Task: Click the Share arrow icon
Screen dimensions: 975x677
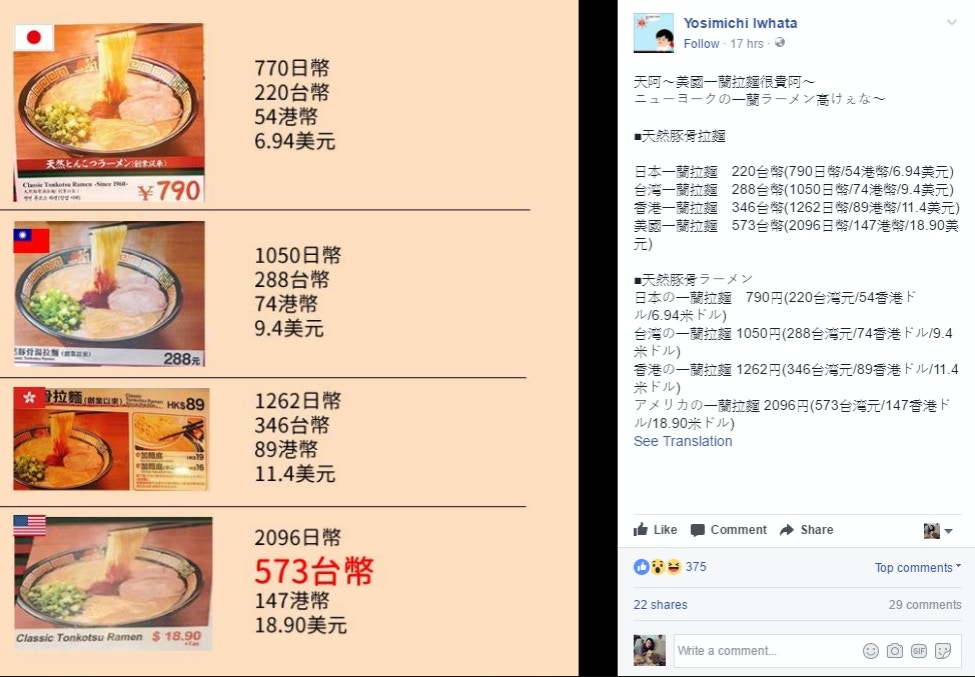Action: [x=787, y=530]
